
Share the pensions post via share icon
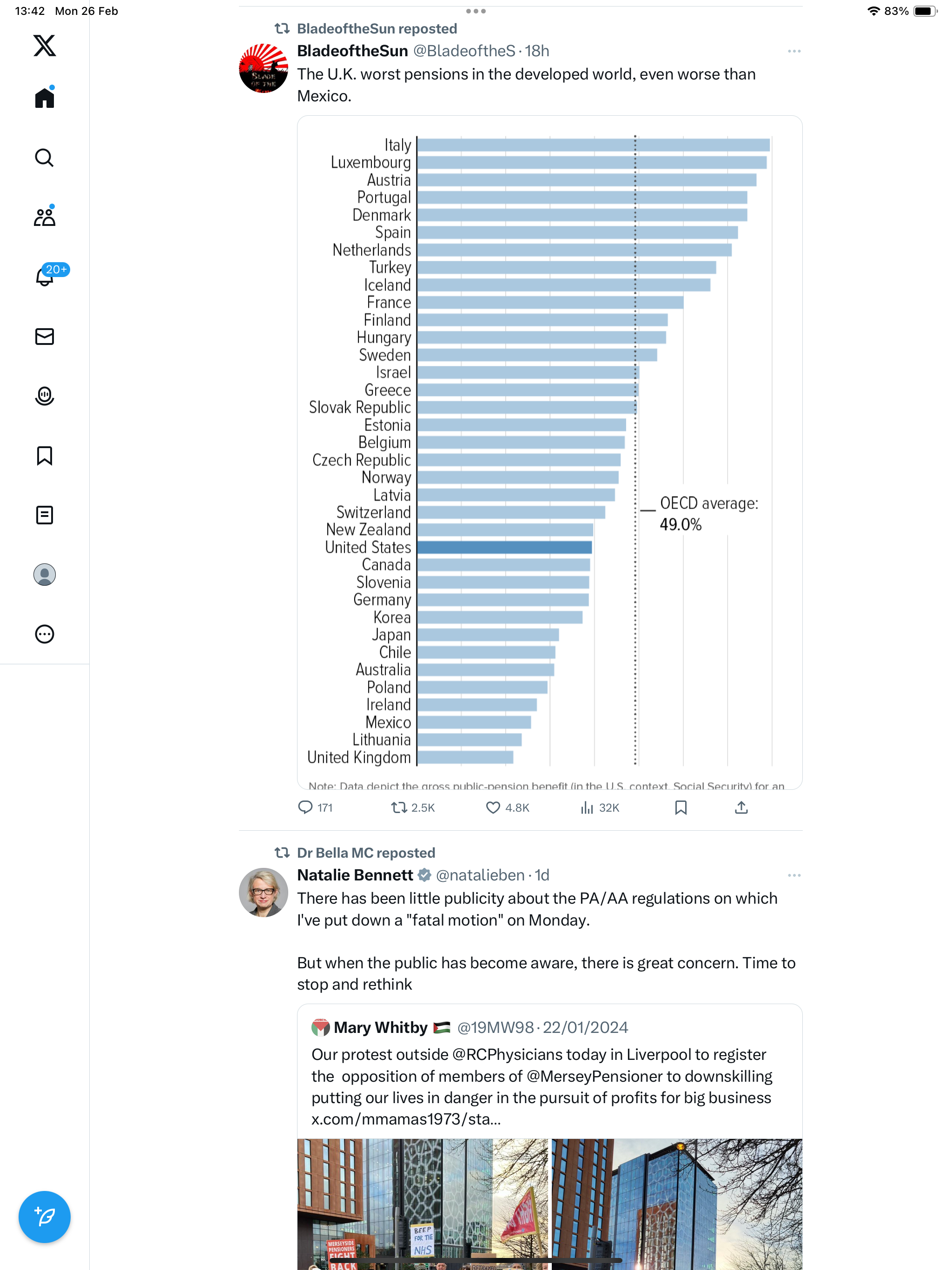coord(741,808)
